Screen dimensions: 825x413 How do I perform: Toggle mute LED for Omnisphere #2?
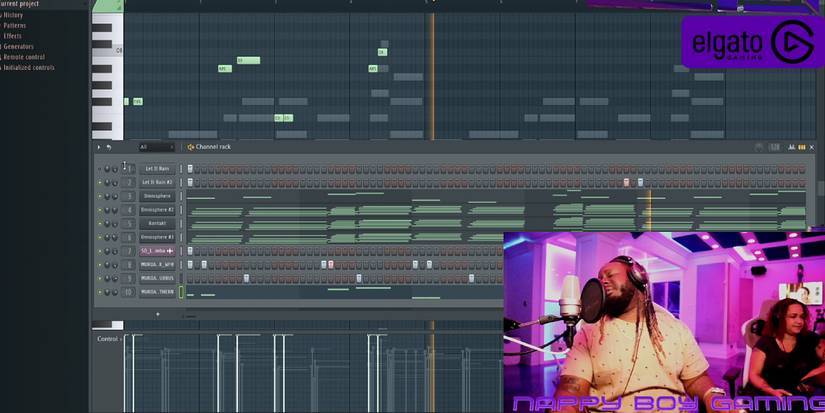pyautogui.click(x=99, y=210)
